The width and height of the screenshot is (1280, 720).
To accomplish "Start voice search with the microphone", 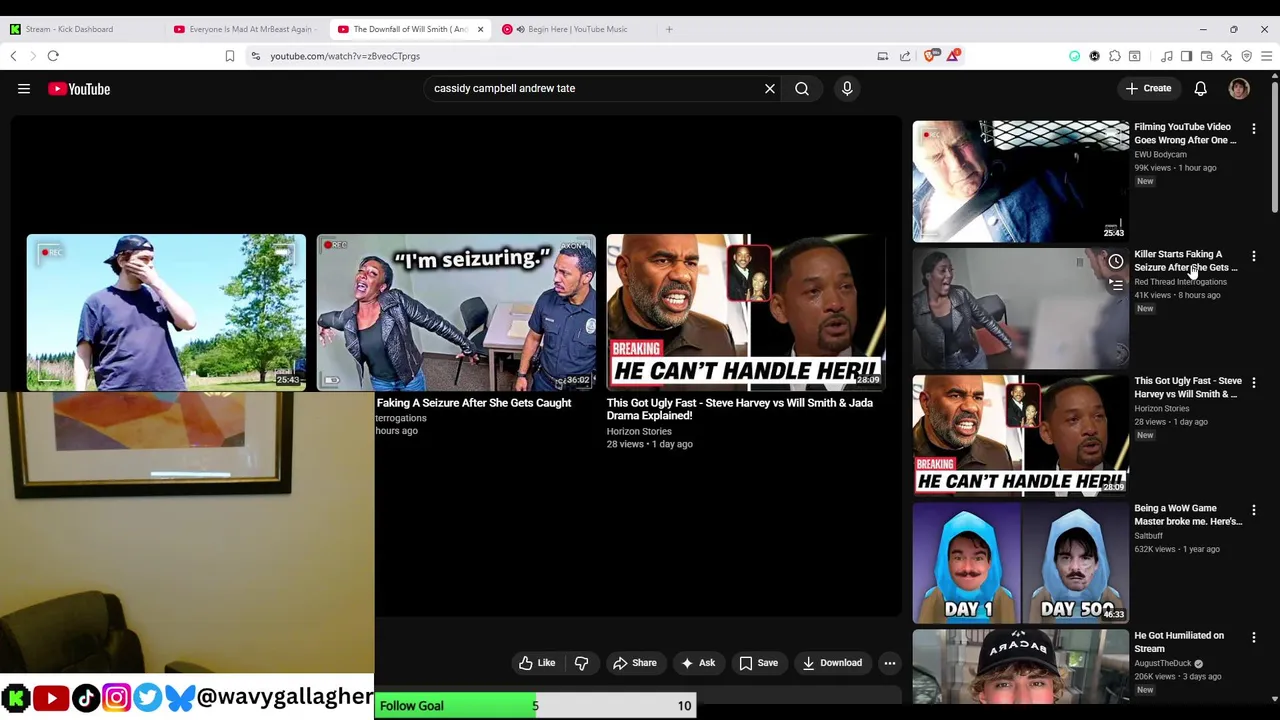I will click(847, 88).
